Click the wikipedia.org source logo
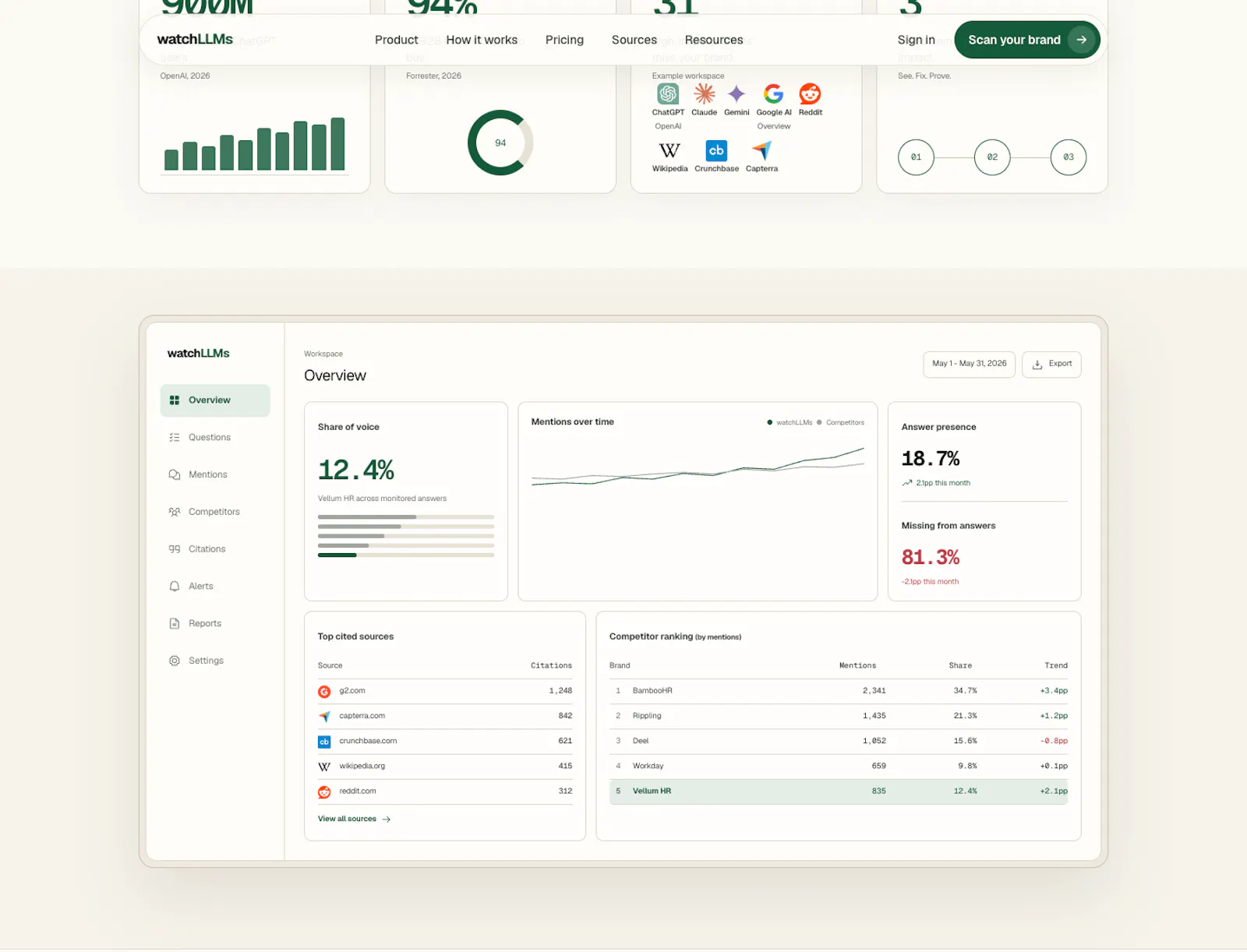The height and width of the screenshot is (952, 1247). tap(324, 767)
